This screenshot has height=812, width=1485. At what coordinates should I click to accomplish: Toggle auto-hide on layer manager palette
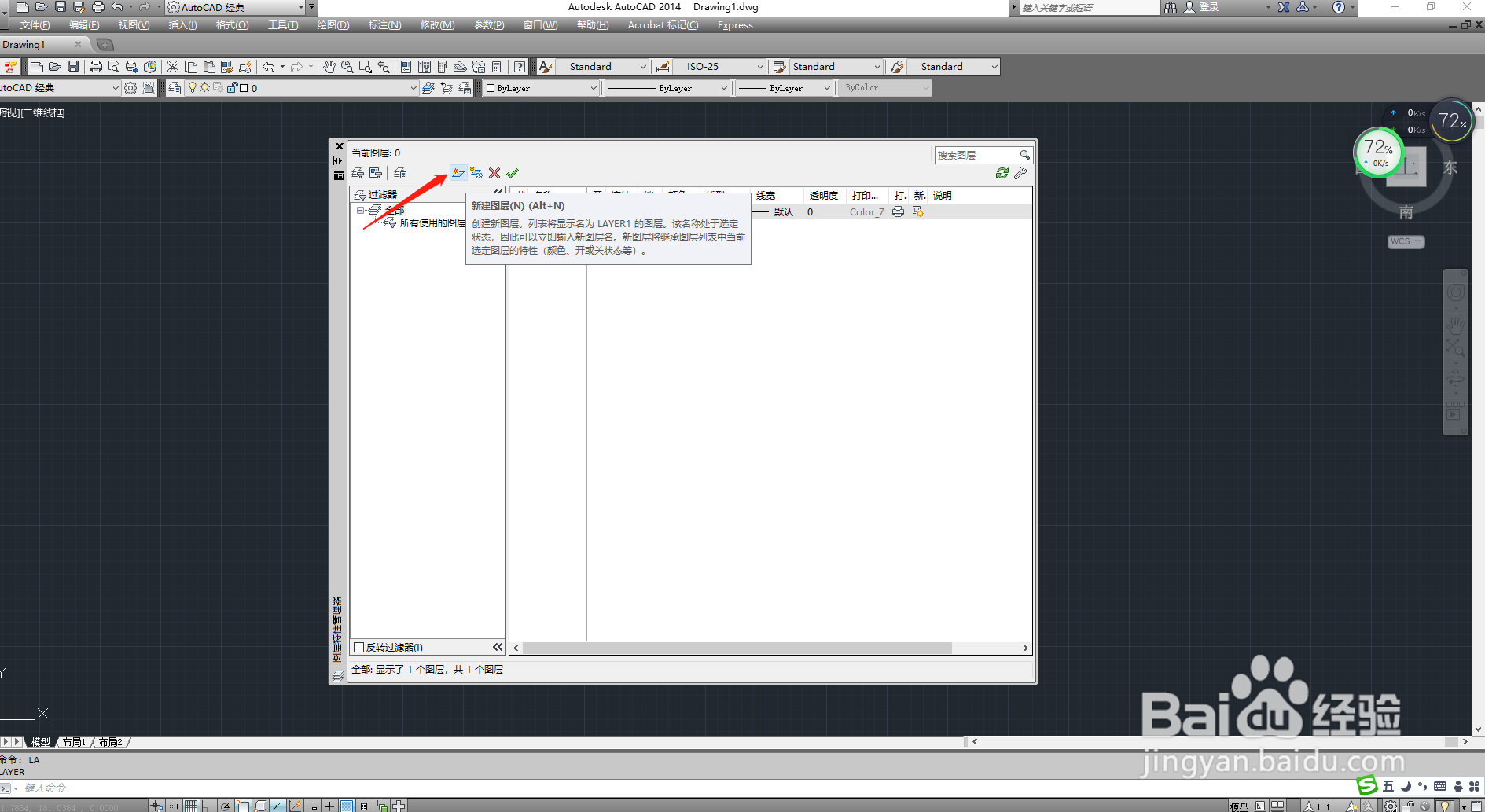click(338, 160)
